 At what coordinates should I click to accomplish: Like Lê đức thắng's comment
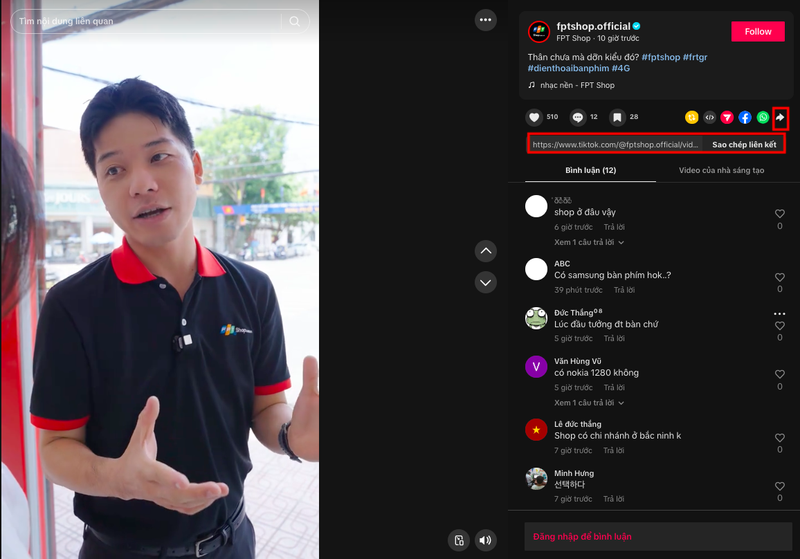point(780,438)
